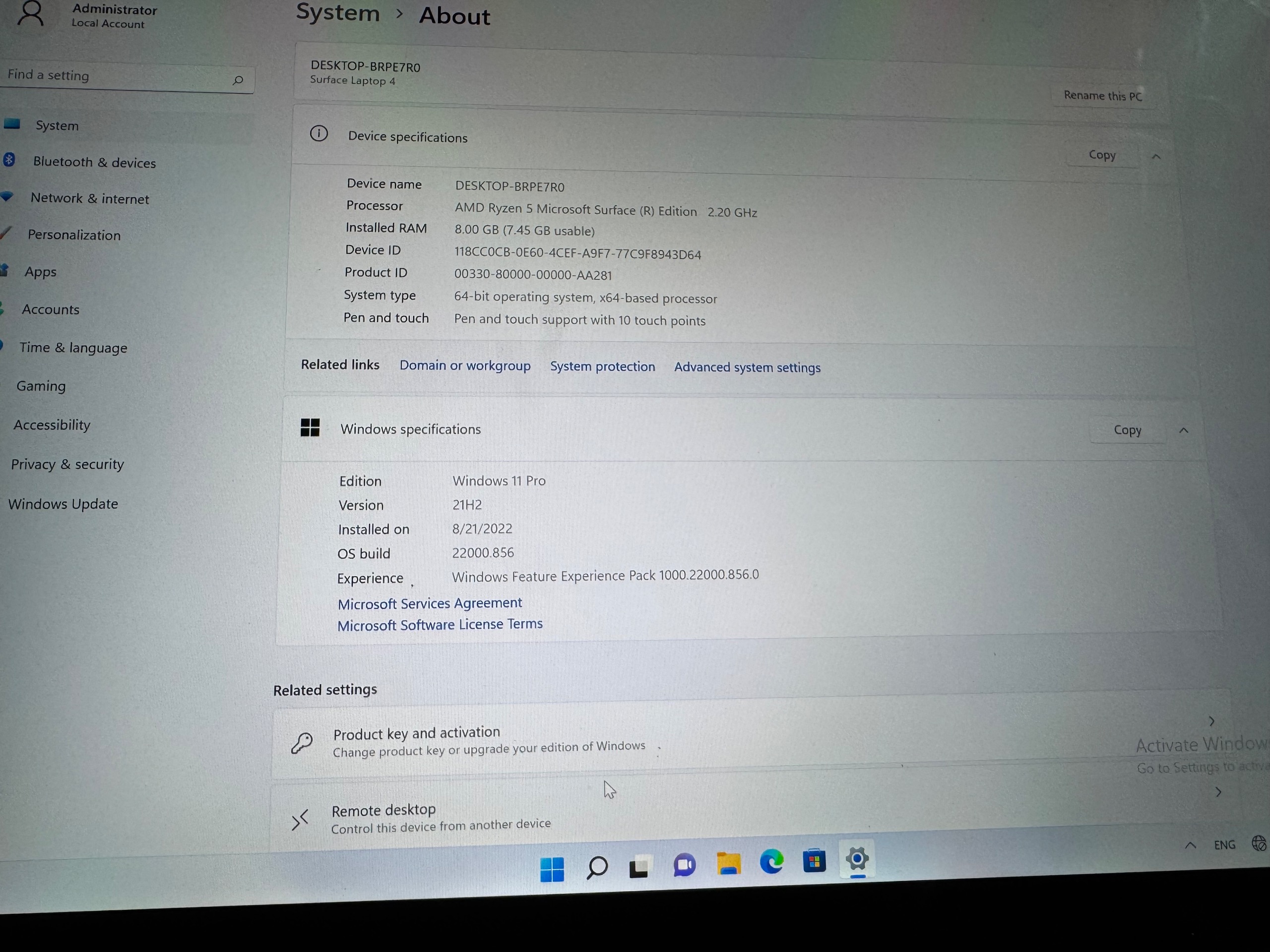Screen dimensions: 1270x952
Task: Click Remote desktop icon
Action: click(x=300, y=820)
